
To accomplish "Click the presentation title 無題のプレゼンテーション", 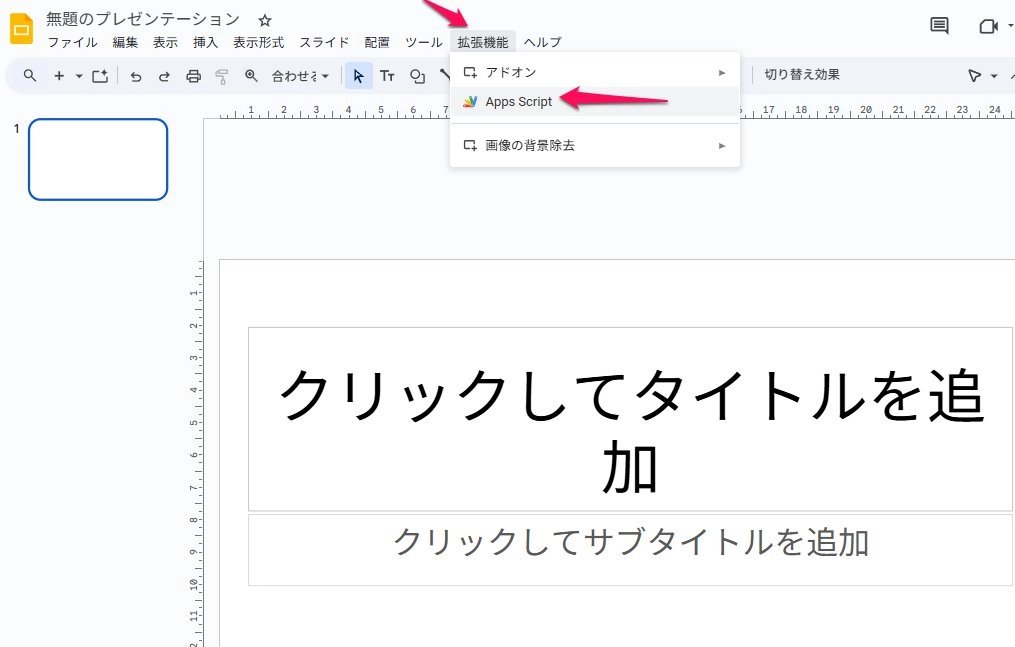I will click(143, 19).
